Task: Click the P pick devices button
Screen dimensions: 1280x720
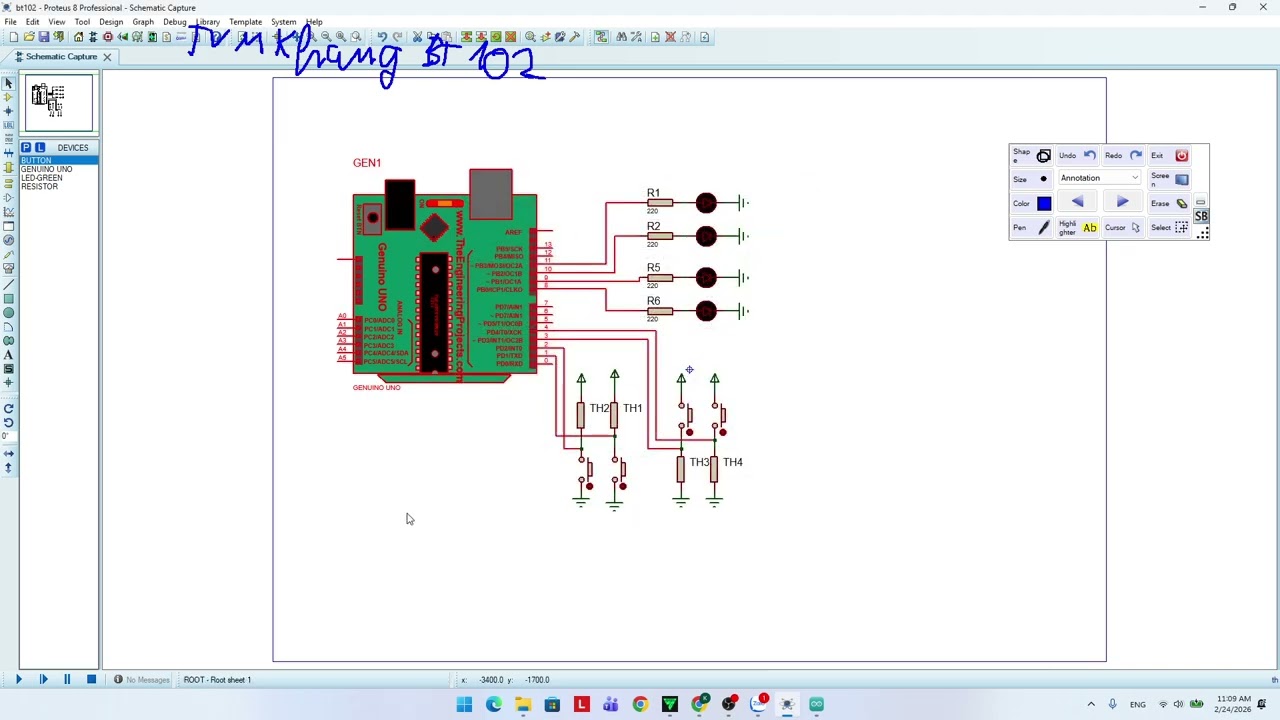Action: (x=26, y=148)
